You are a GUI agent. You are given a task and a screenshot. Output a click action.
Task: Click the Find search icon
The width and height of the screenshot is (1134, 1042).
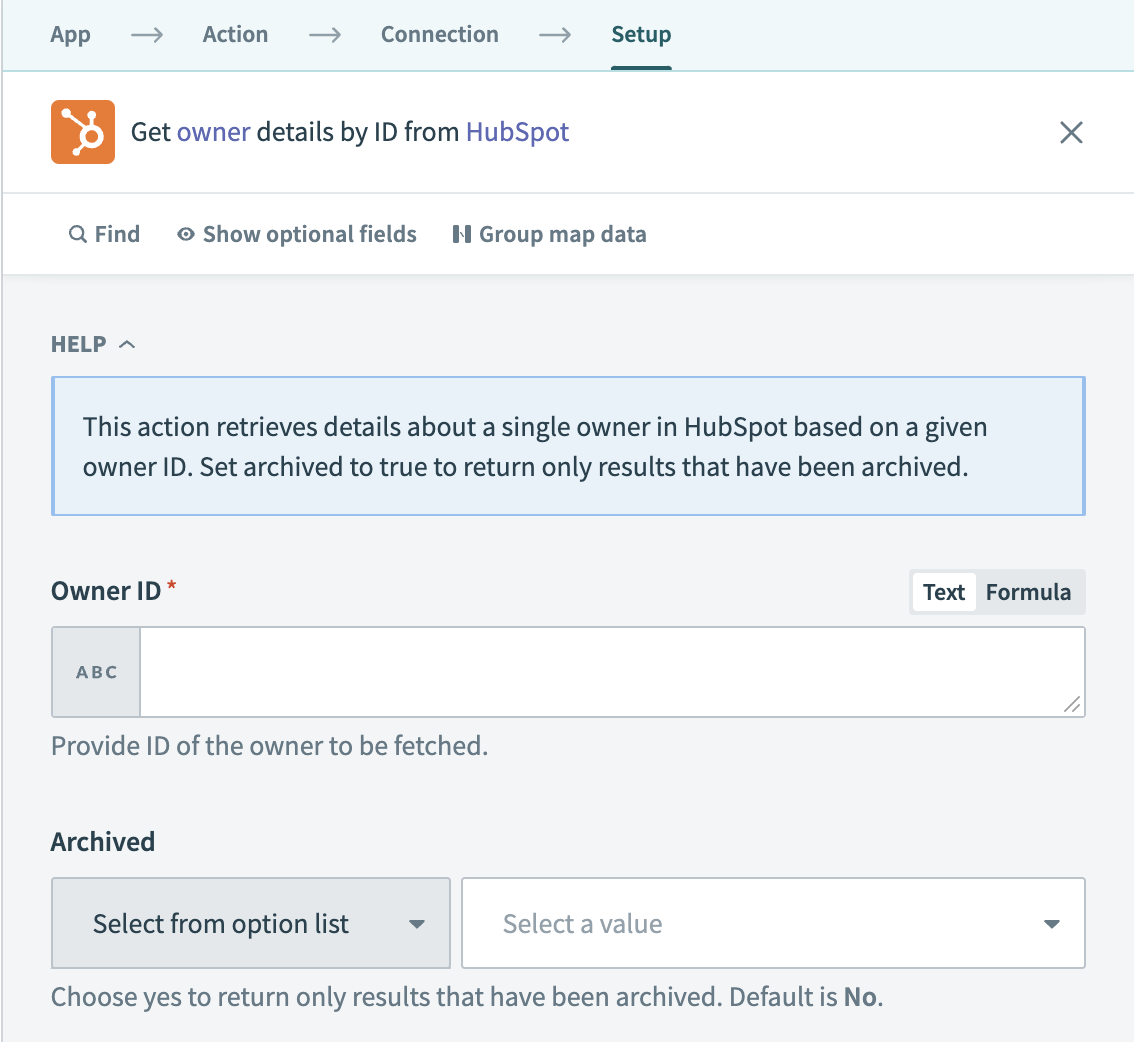(x=78, y=233)
